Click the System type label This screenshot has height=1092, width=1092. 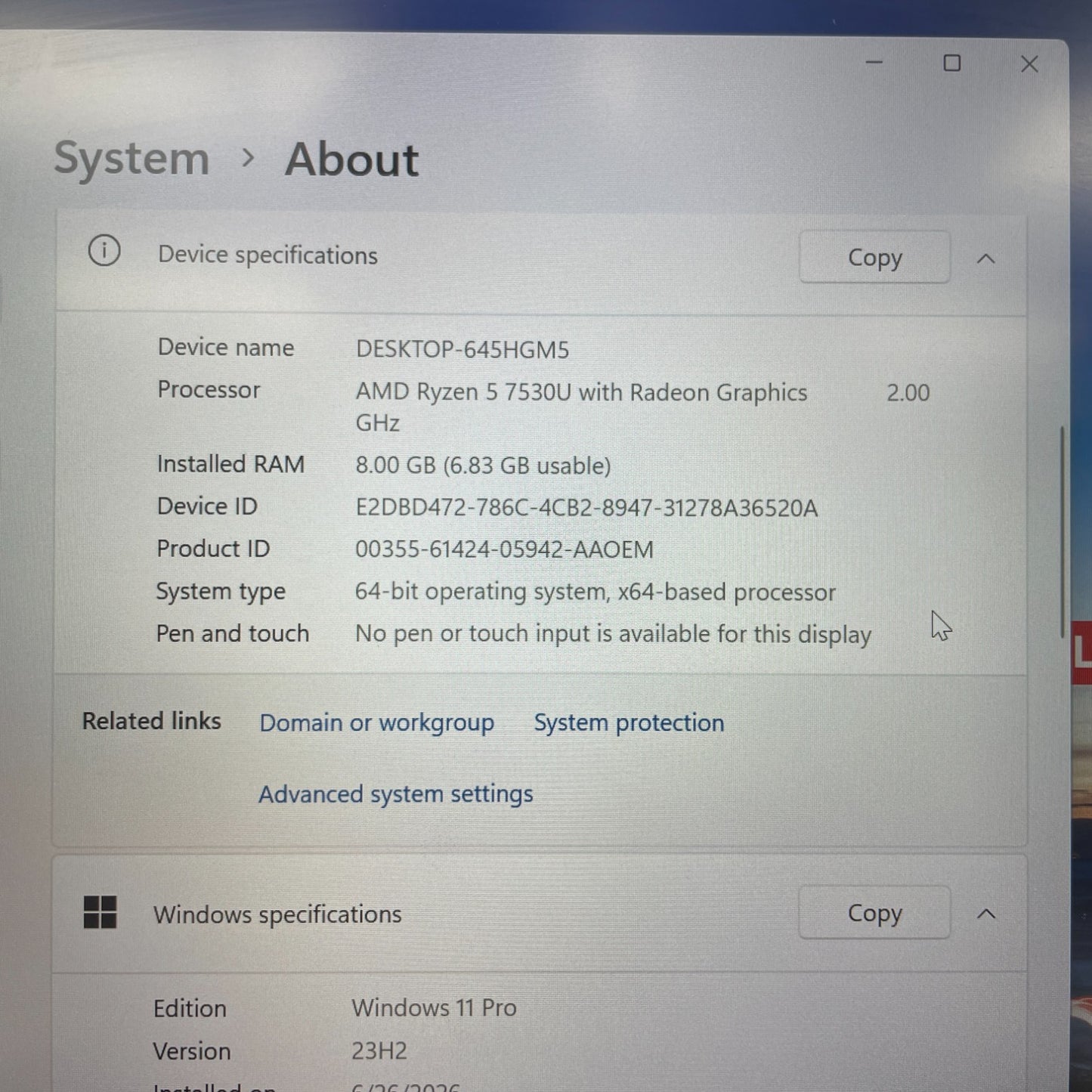(221, 591)
